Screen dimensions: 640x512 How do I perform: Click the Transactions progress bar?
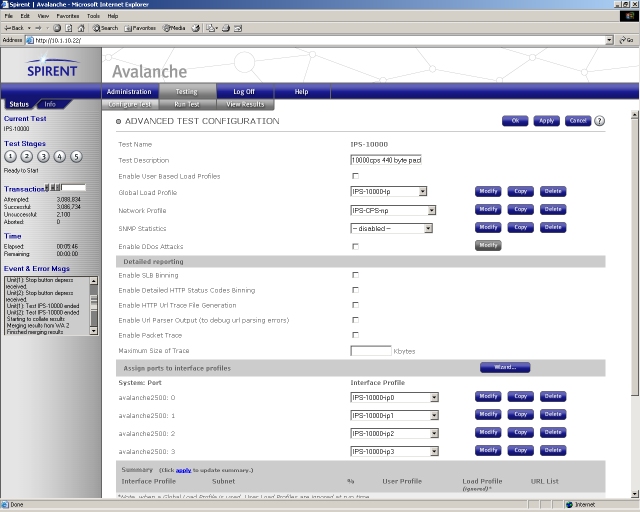[73, 188]
